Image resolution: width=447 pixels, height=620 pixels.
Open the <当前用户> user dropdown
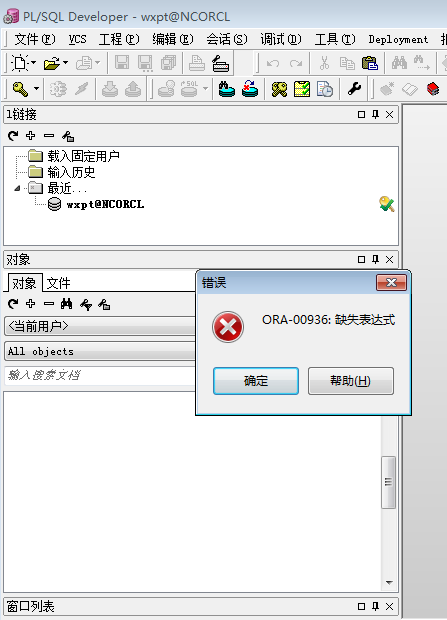click(x=100, y=326)
